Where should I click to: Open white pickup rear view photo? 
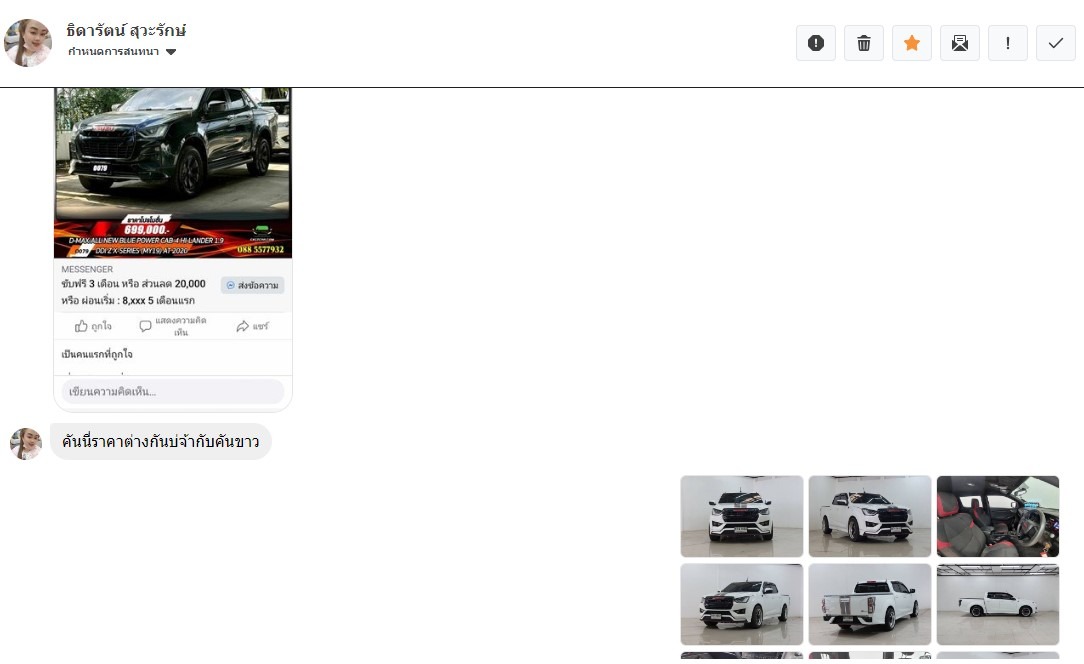[x=870, y=604]
